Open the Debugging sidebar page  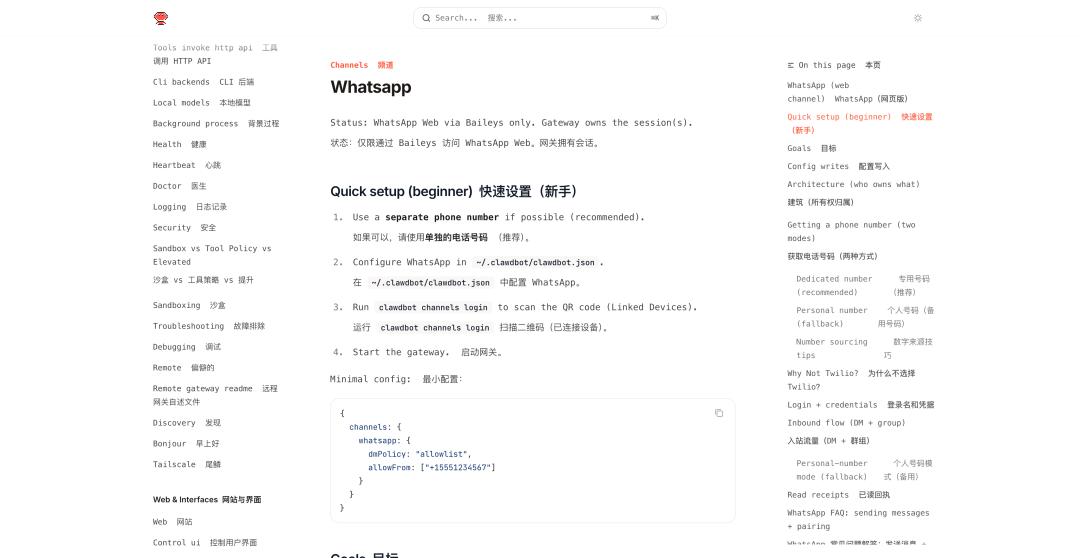(187, 347)
